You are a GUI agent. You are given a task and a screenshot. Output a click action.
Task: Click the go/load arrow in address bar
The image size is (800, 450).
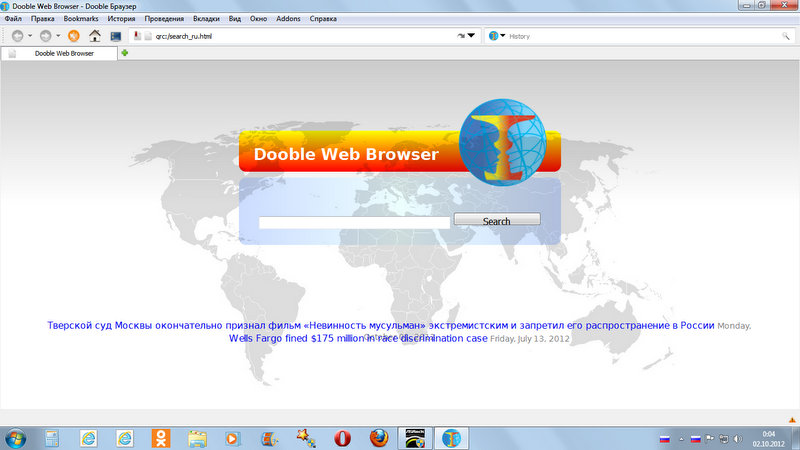tap(461, 36)
